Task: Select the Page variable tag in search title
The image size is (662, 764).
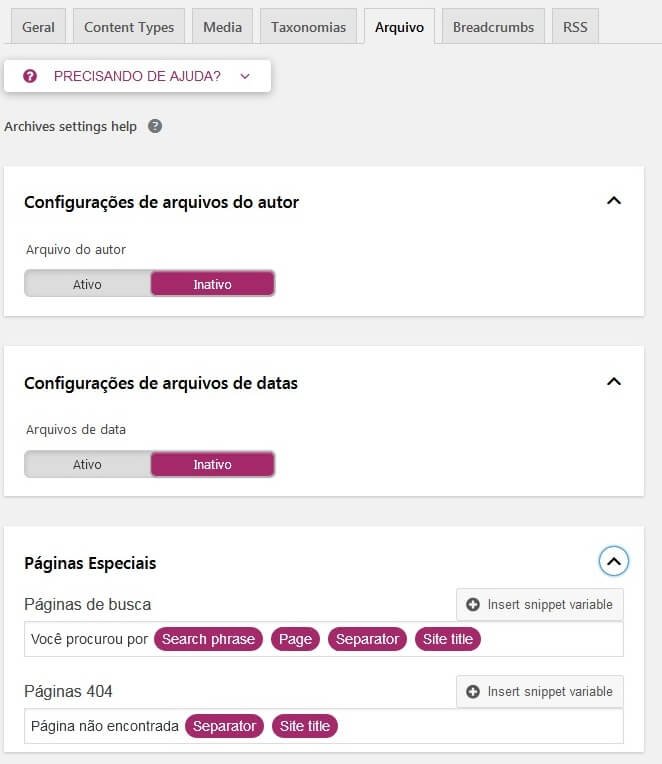Action: pos(295,639)
